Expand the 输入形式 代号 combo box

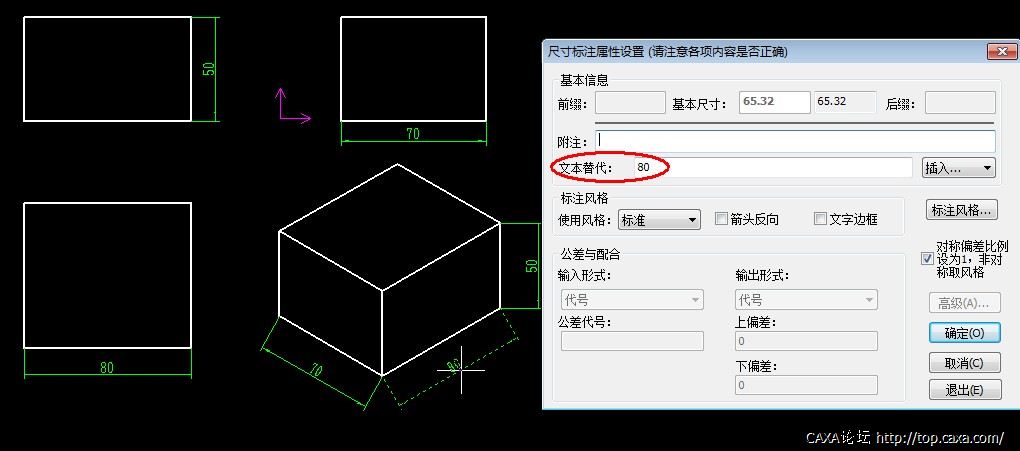(632, 300)
